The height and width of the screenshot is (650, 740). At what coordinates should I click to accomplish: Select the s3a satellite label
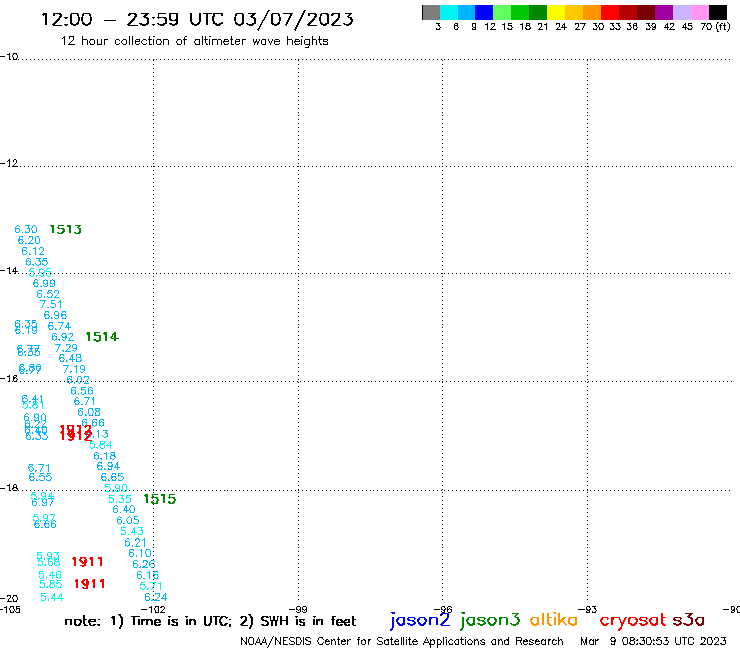(689, 620)
